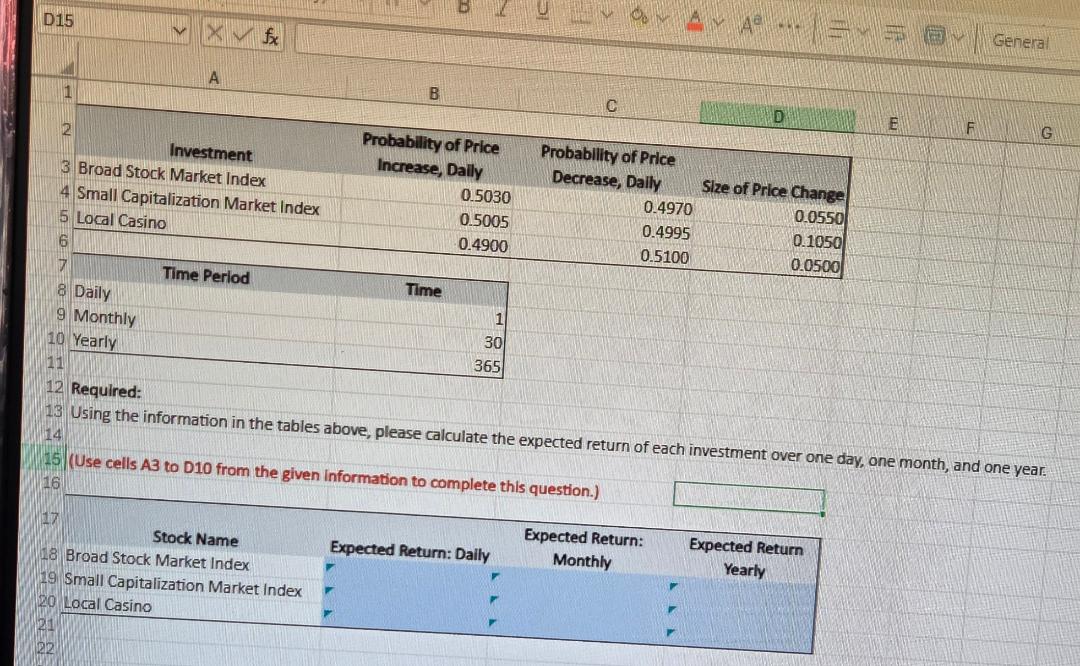The height and width of the screenshot is (666, 1080).
Task: Select the Italic formatting icon
Action: pos(503,8)
